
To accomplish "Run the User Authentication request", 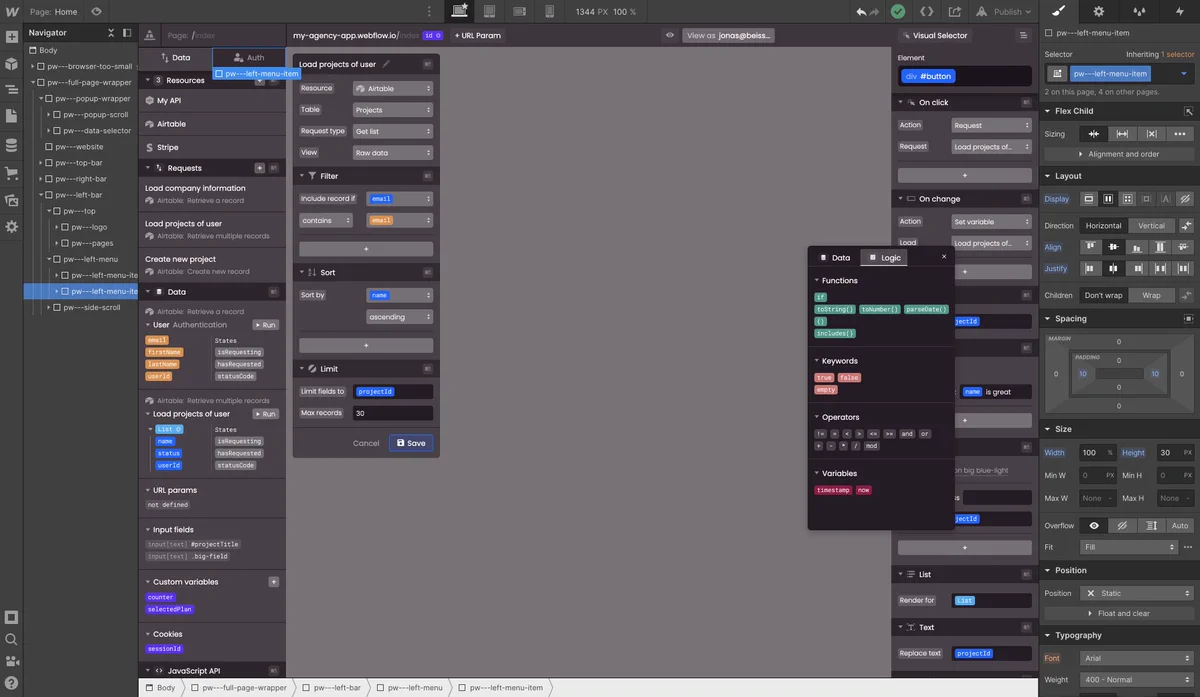I will (265, 325).
